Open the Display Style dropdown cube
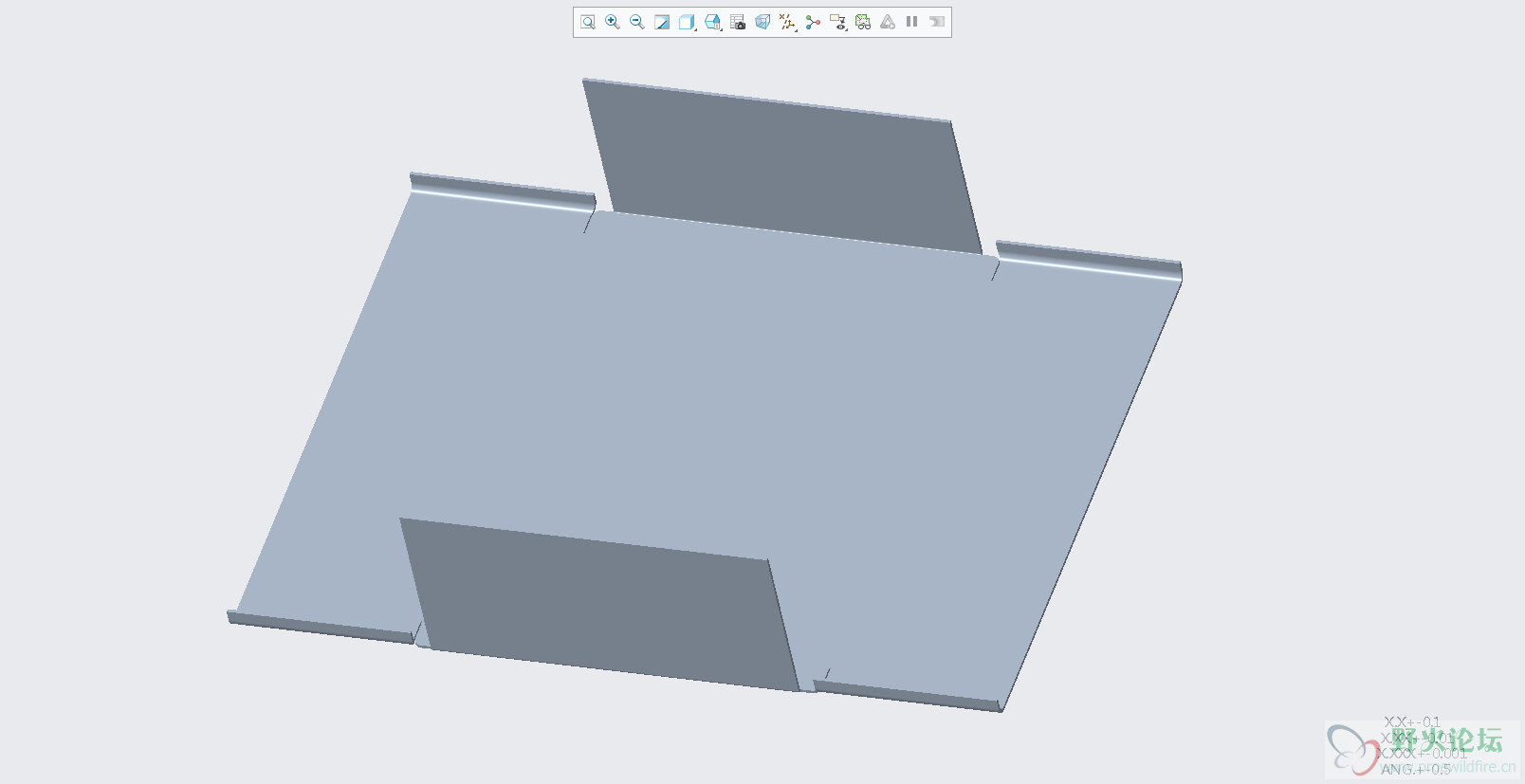Viewport: 1525px width, 784px height. [688, 22]
